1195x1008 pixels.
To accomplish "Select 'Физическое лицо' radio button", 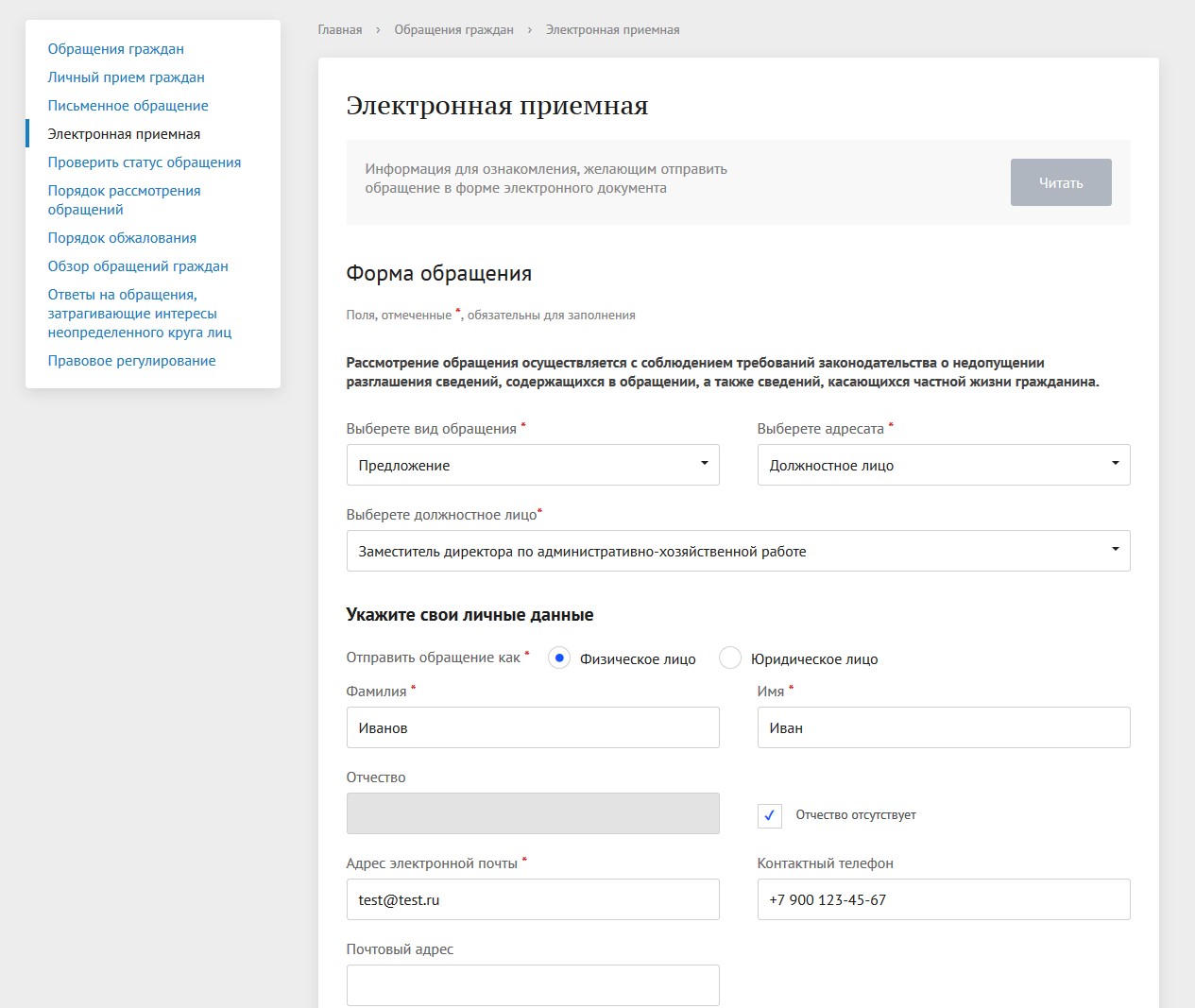I will tap(559, 658).
